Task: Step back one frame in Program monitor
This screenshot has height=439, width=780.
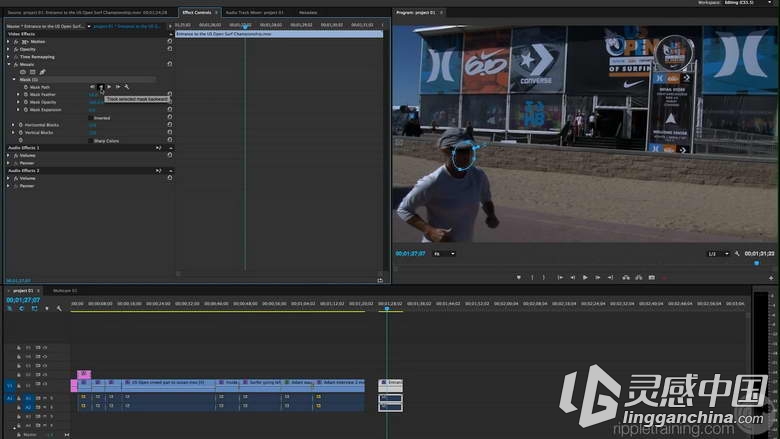Action: (x=573, y=277)
